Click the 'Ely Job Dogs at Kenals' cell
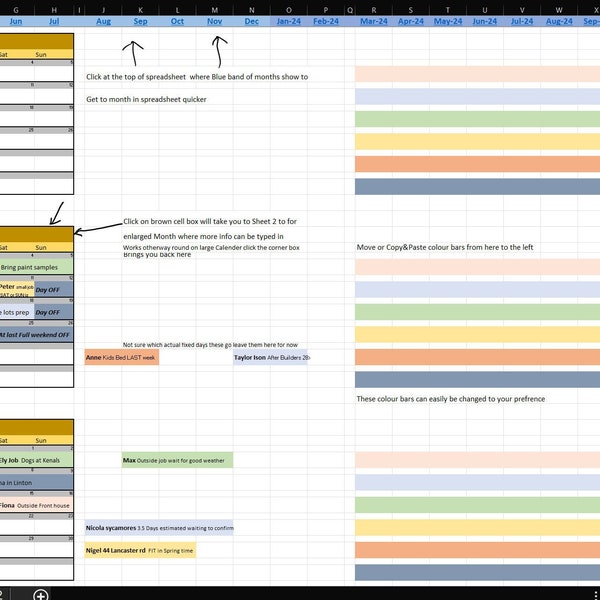The image size is (600, 600). click(36, 460)
